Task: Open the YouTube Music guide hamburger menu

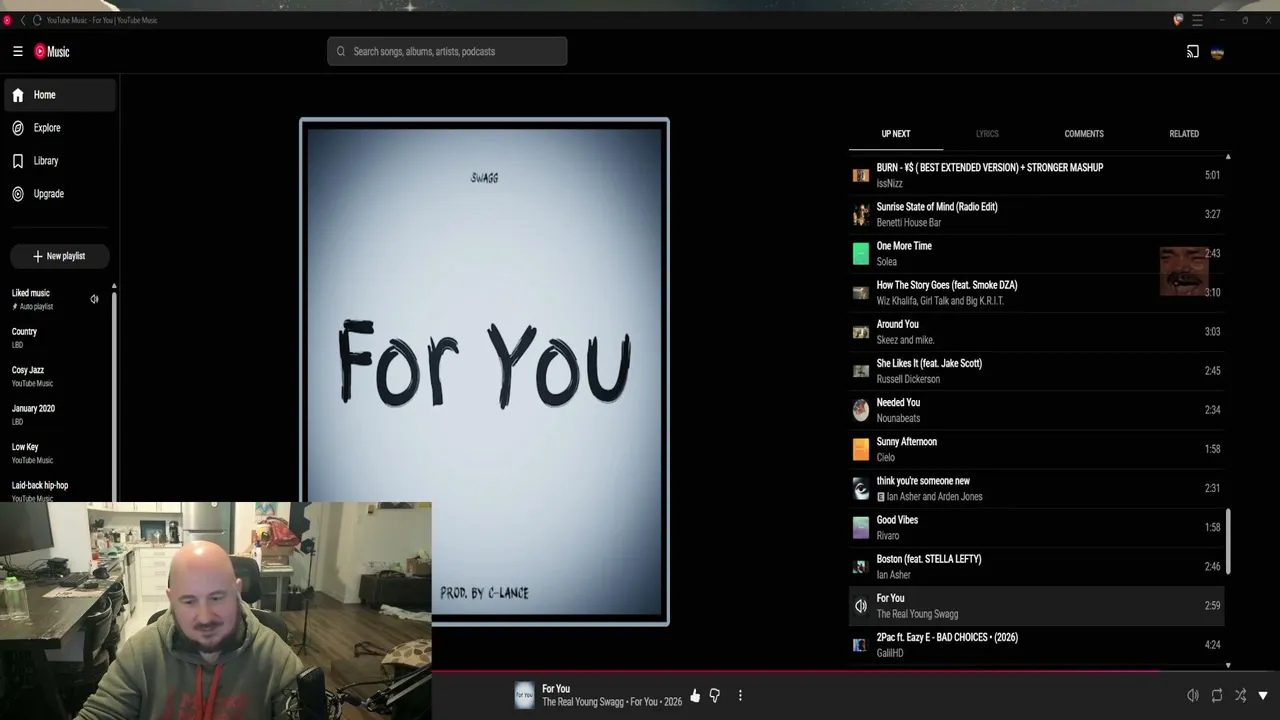Action: click(17, 52)
